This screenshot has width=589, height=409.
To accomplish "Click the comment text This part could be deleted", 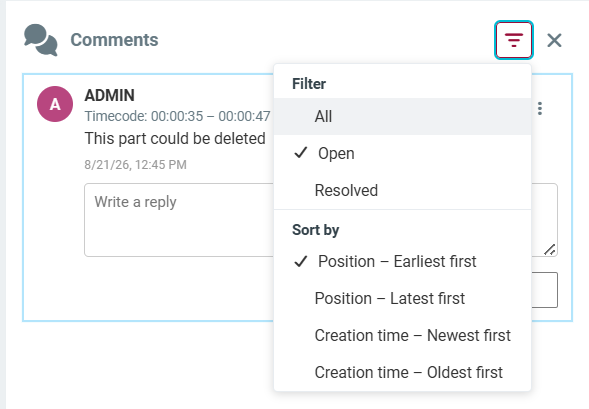I will pos(175,138).
